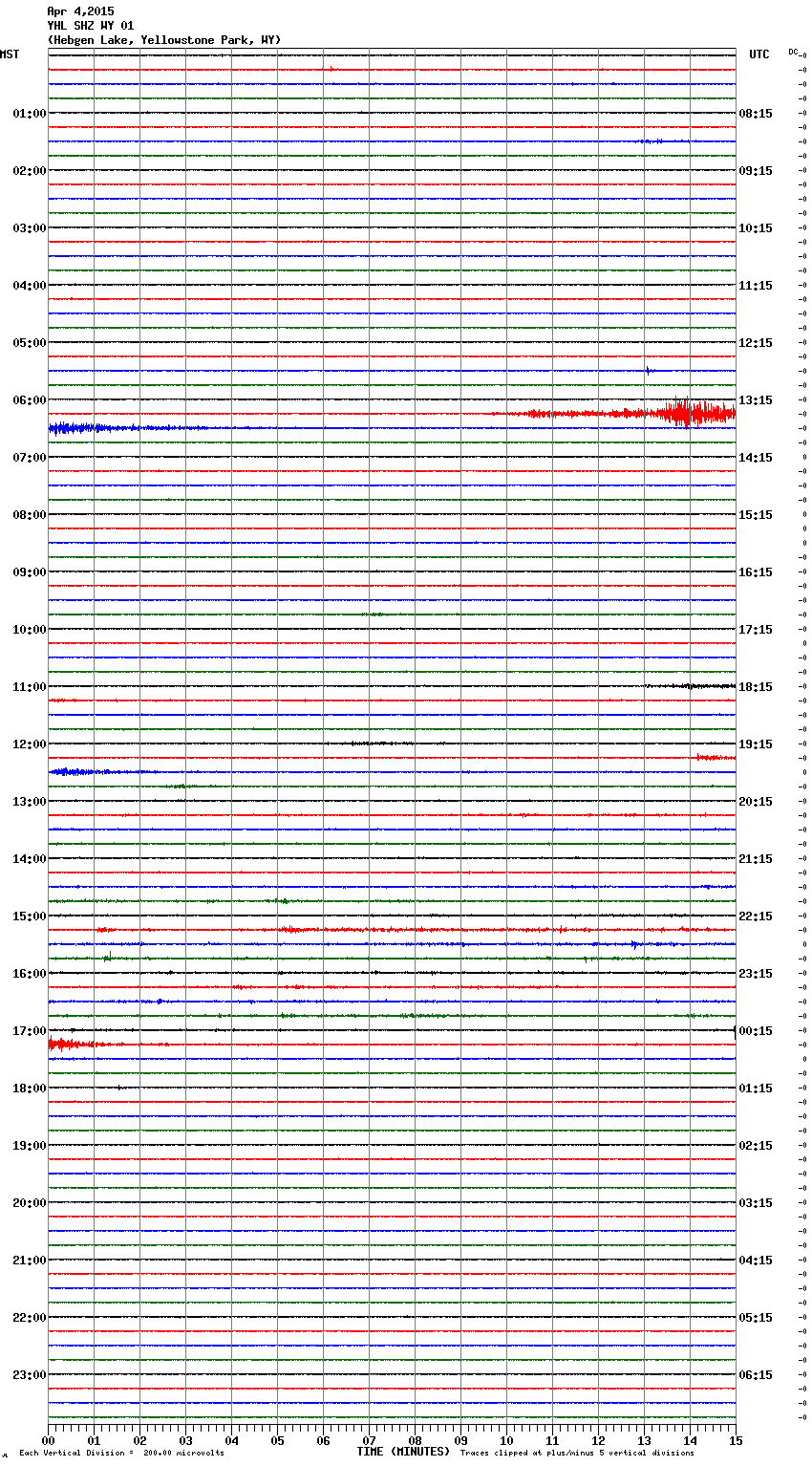Click the "11:15" UTC time label
This screenshot has width=812, height=1466.
click(x=756, y=286)
